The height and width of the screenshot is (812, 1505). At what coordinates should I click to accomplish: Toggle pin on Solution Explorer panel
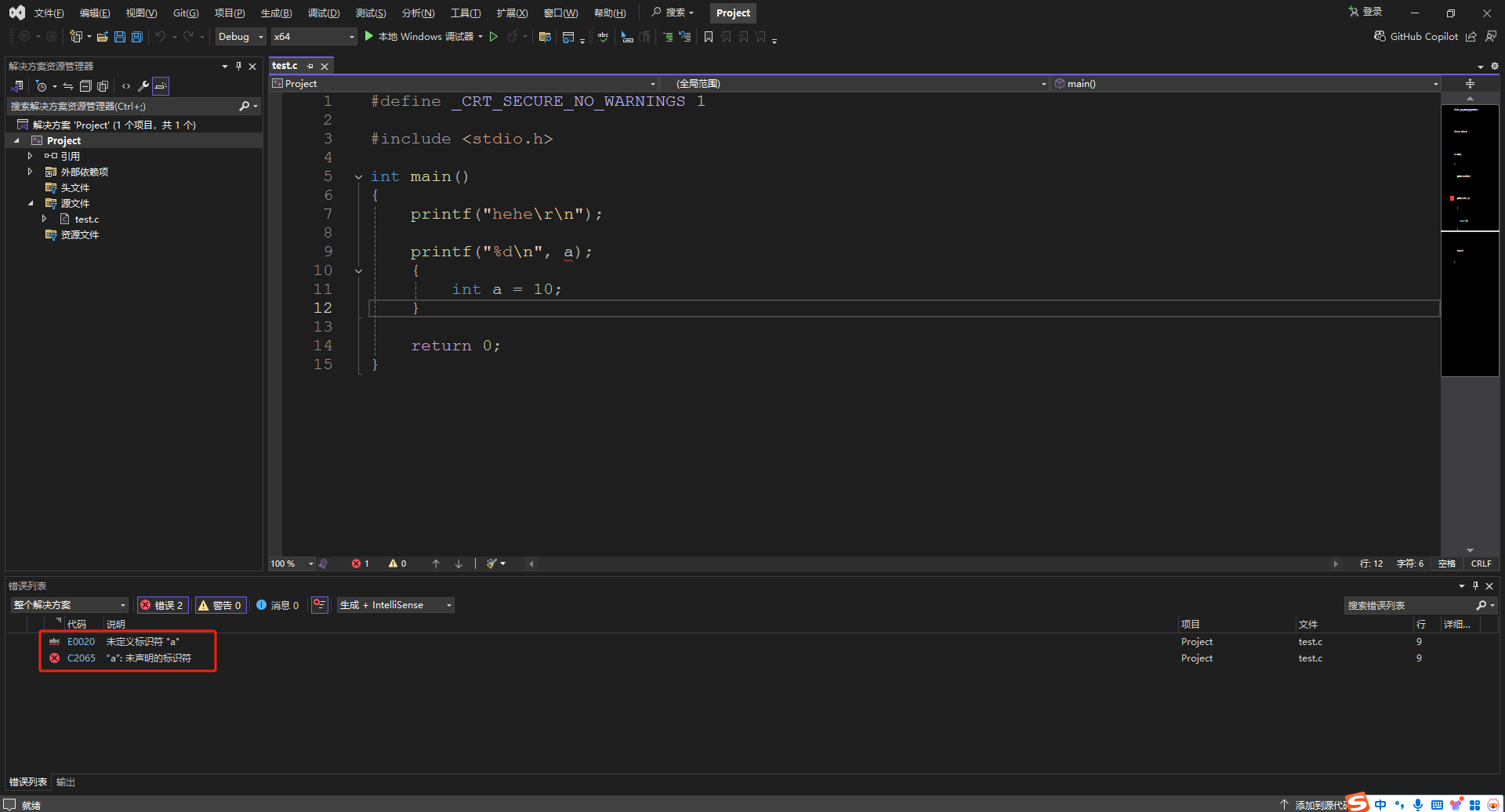[238, 67]
